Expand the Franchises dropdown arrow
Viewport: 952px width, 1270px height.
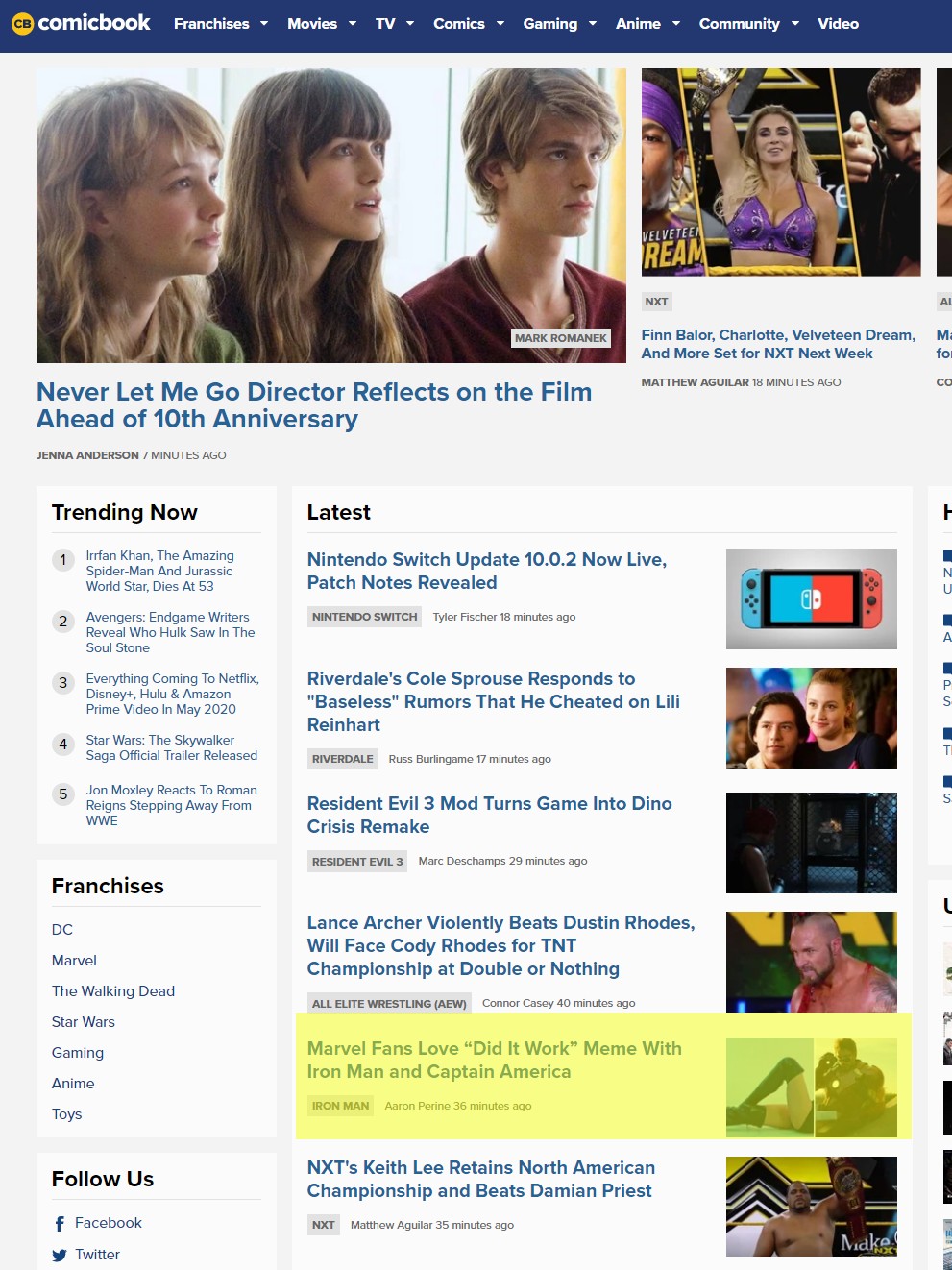click(264, 23)
